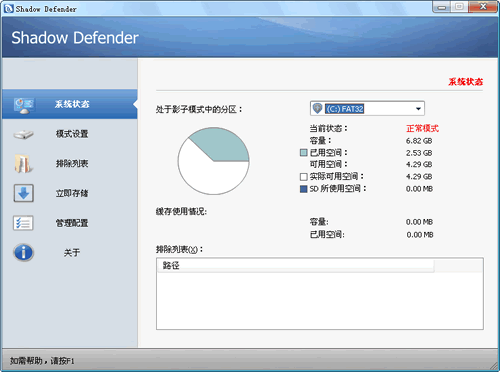
Task: Click the 路径 column header
Action: click(x=295, y=265)
